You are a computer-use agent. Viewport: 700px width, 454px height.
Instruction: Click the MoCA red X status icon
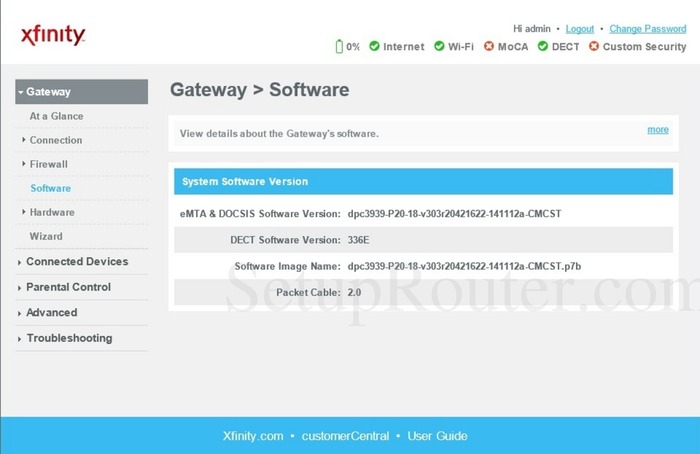tap(489, 46)
